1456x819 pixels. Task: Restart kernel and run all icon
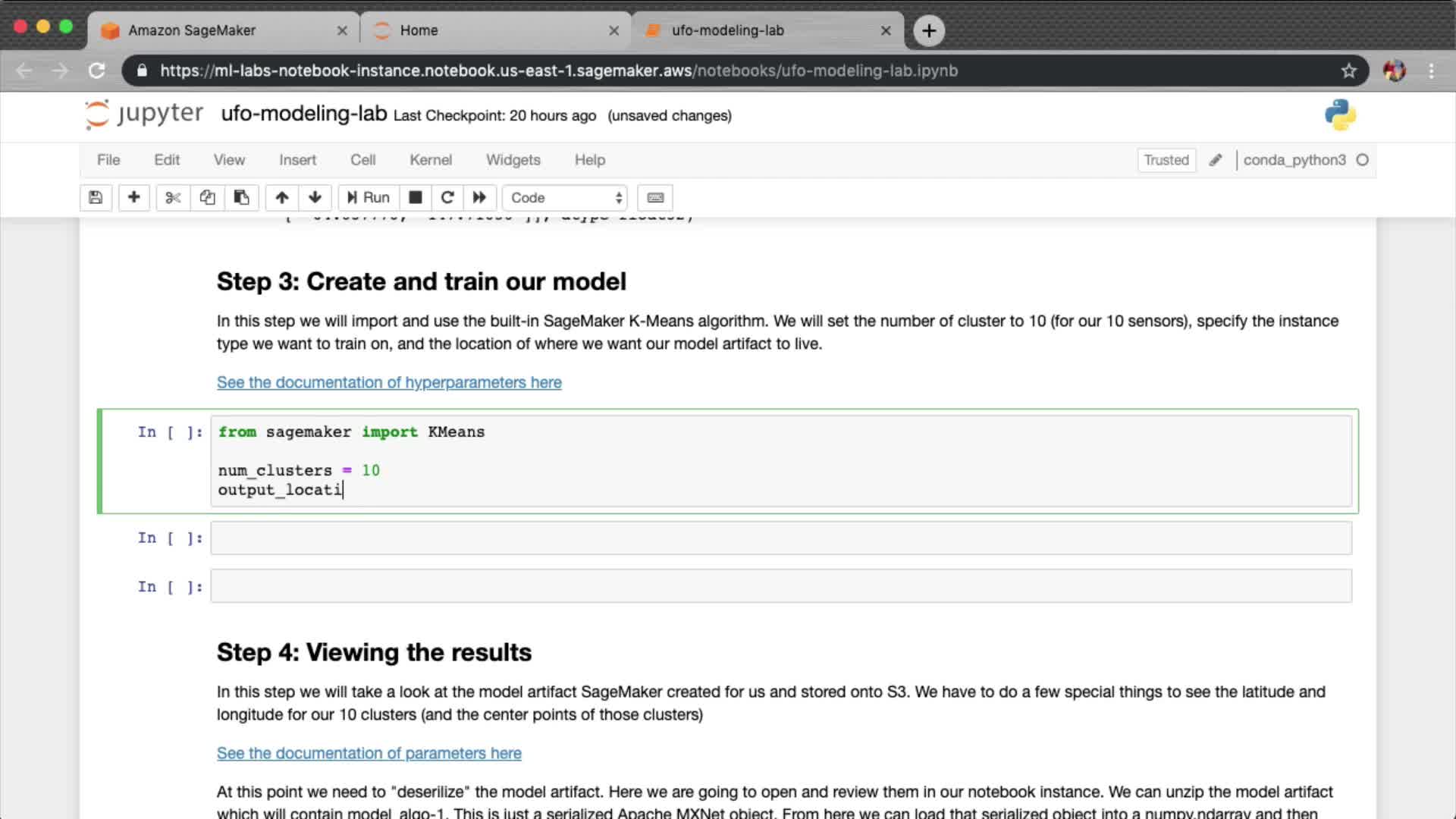[479, 198]
